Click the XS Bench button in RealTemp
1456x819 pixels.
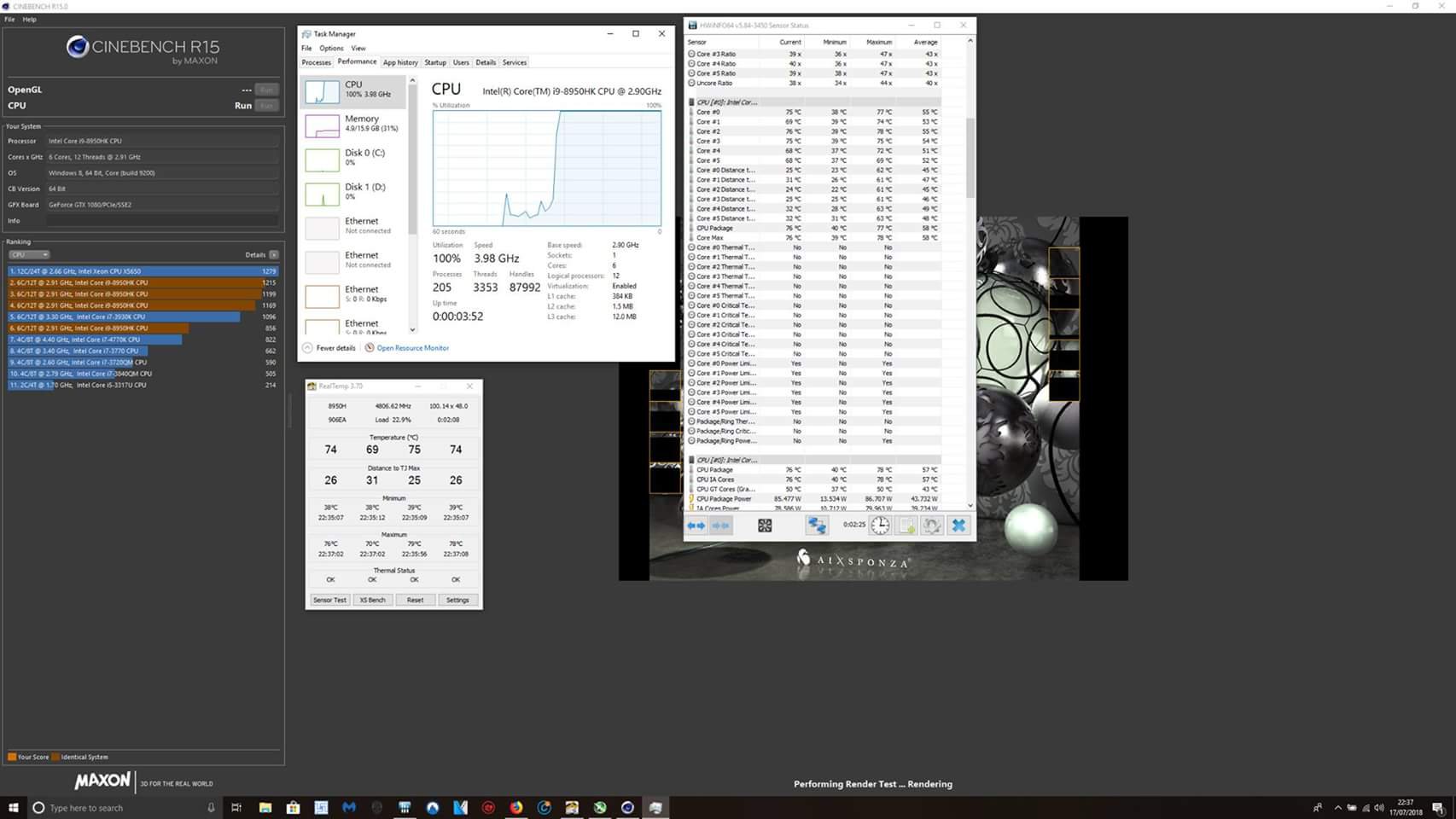click(x=372, y=600)
